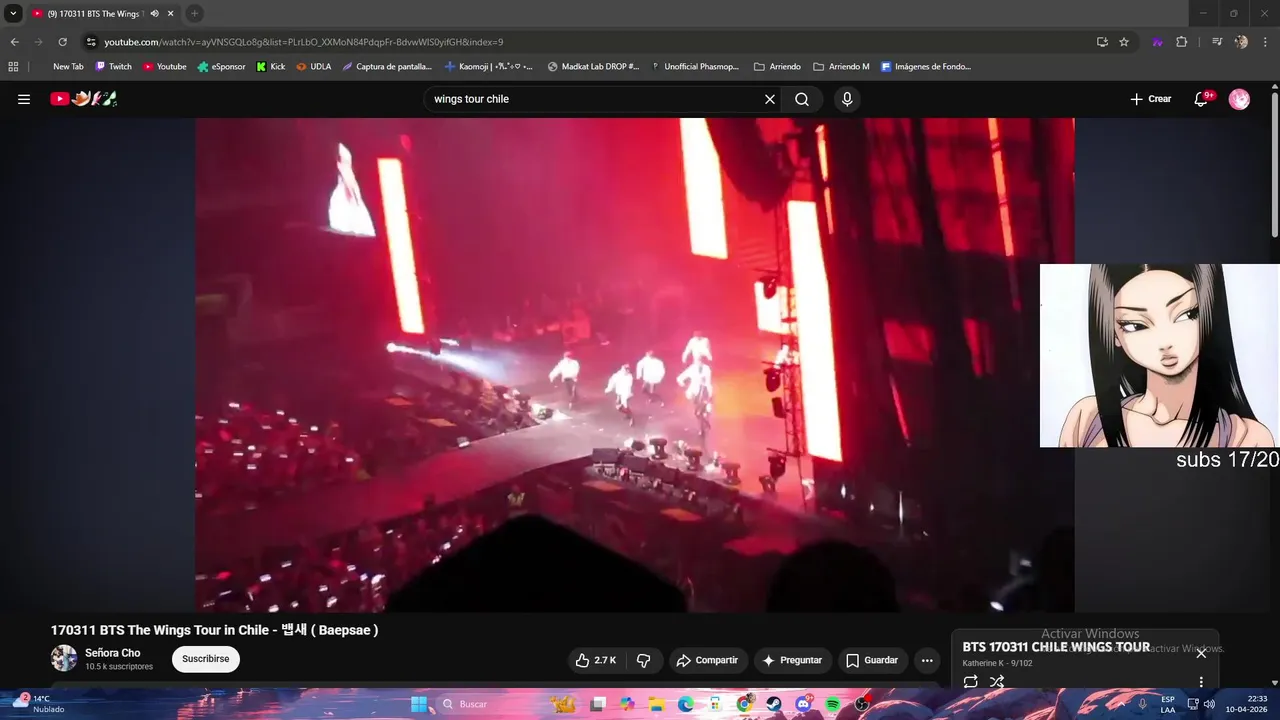Image resolution: width=1280 pixels, height=720 pixels.
Task: Open the Crear upload menu
Action: click(1150, 99)
